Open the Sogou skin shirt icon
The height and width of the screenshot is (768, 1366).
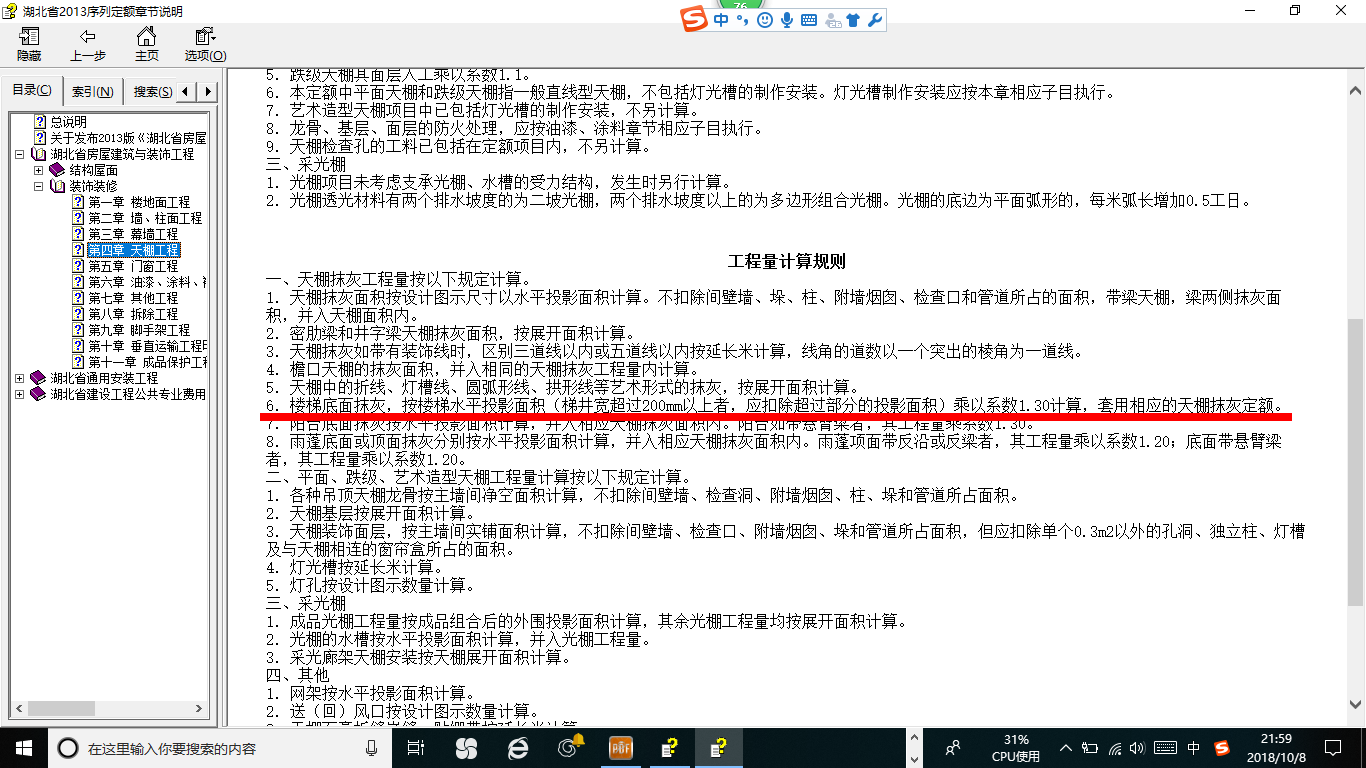pyautogui.click(x=853, y=20)
